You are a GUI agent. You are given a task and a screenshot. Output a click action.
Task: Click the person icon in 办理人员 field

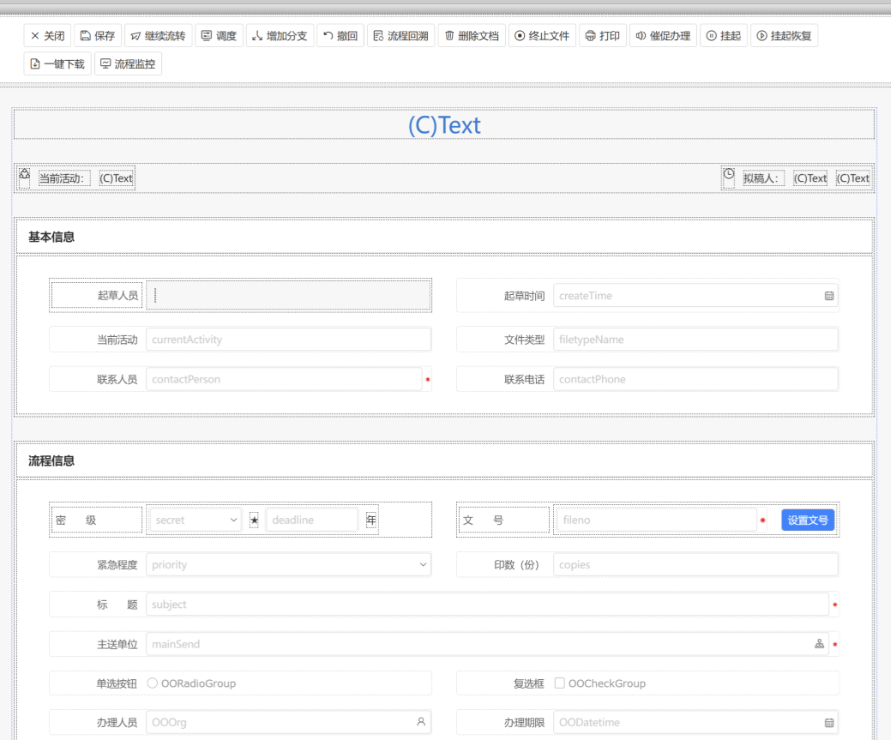click(x=421, y=722)
